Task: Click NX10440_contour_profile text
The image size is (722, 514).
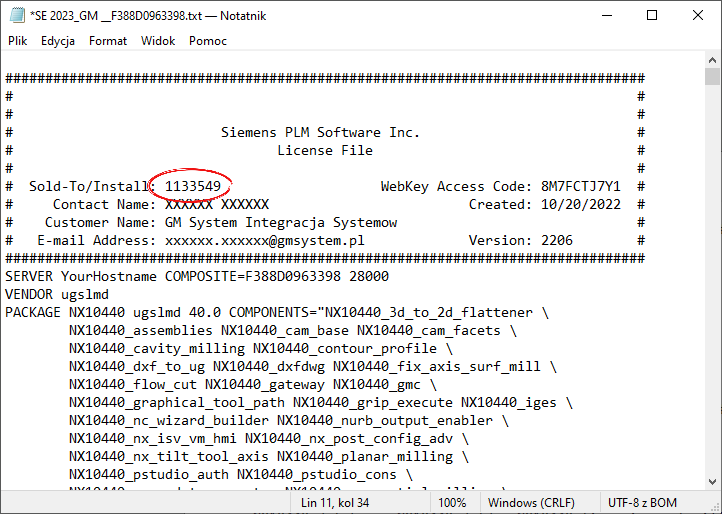Action: coord(345,349)
